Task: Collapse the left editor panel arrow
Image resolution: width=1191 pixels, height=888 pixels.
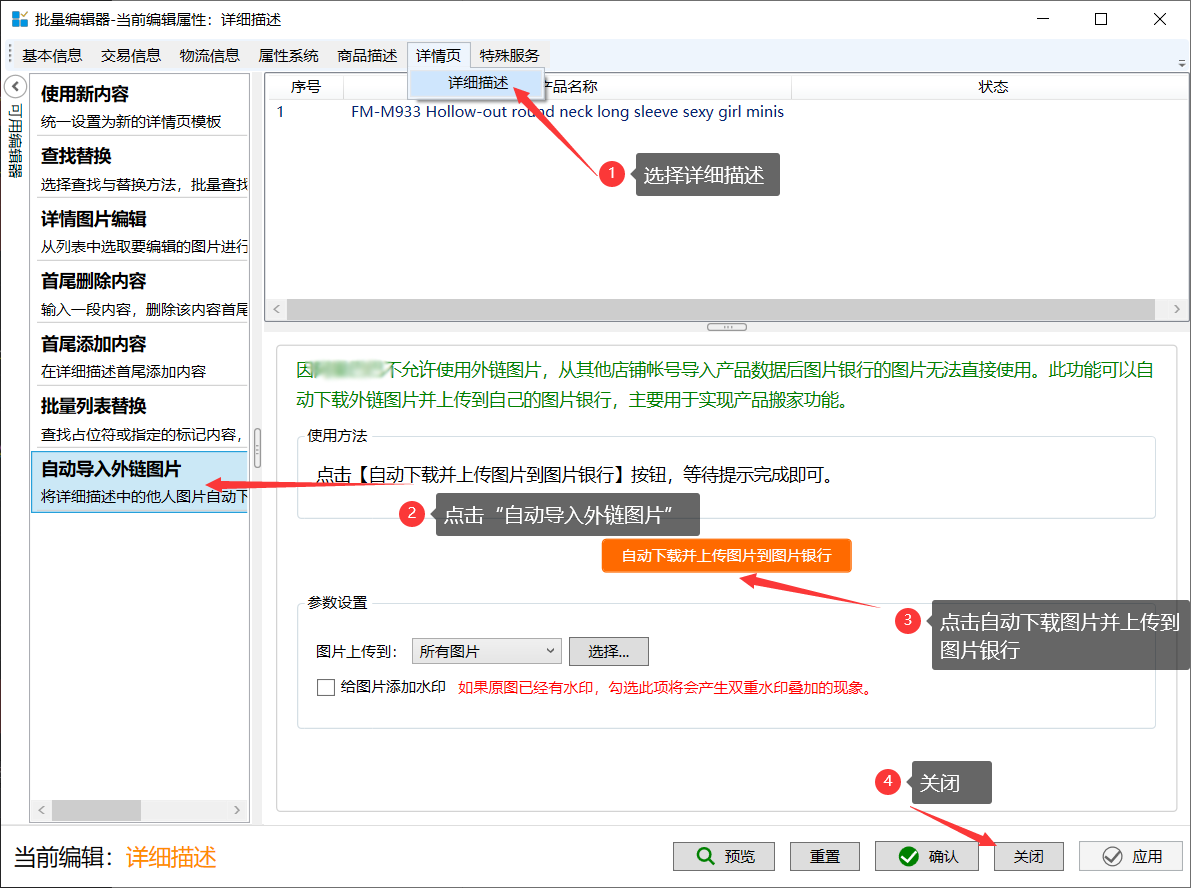Action: [14, 87]
